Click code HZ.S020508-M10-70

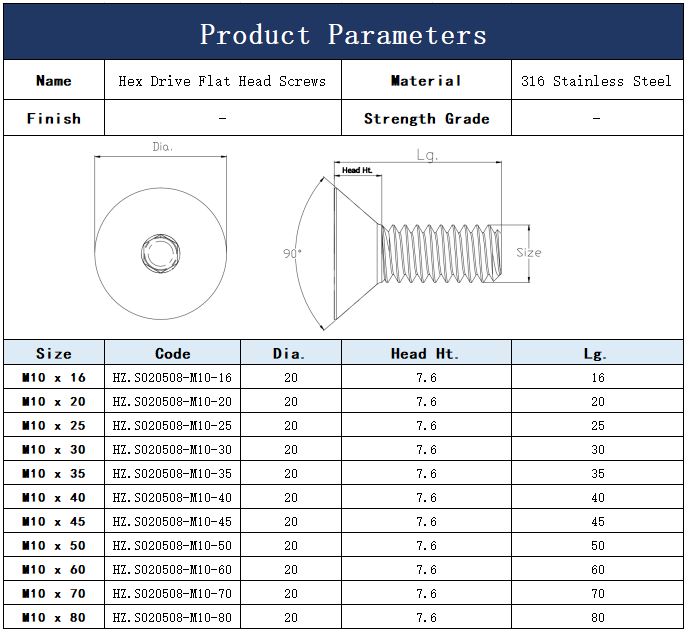pos(172,594)
